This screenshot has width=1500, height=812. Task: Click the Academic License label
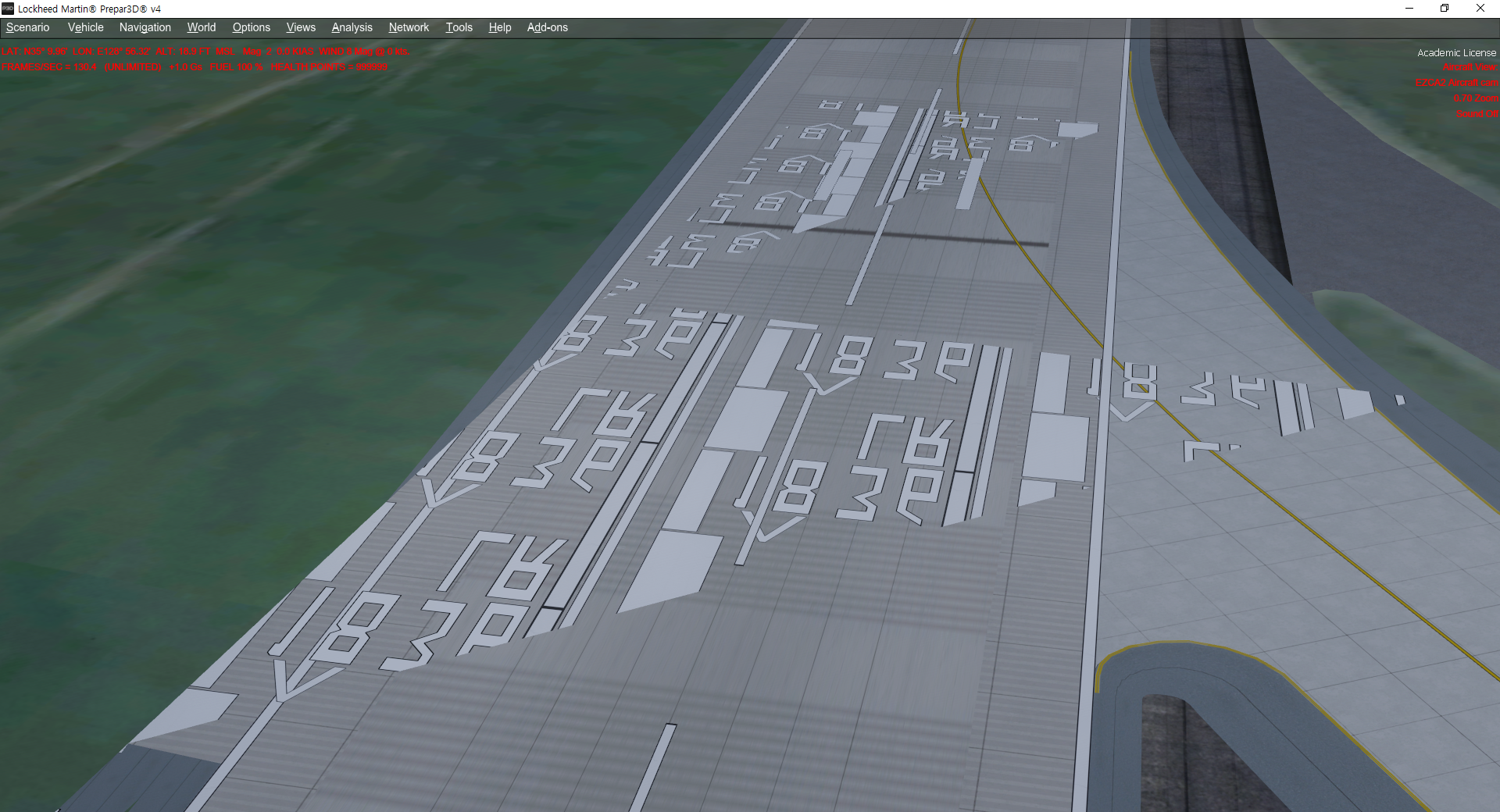click(1455, 52)
